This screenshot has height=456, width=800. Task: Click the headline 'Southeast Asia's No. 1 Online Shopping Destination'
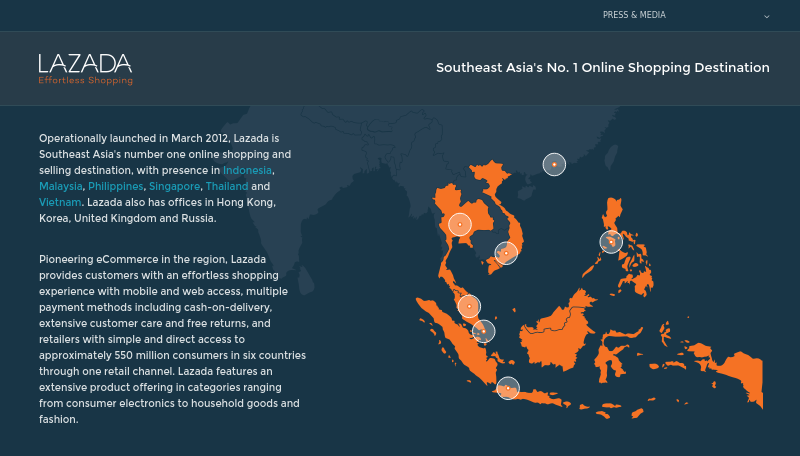coord(603,68)
